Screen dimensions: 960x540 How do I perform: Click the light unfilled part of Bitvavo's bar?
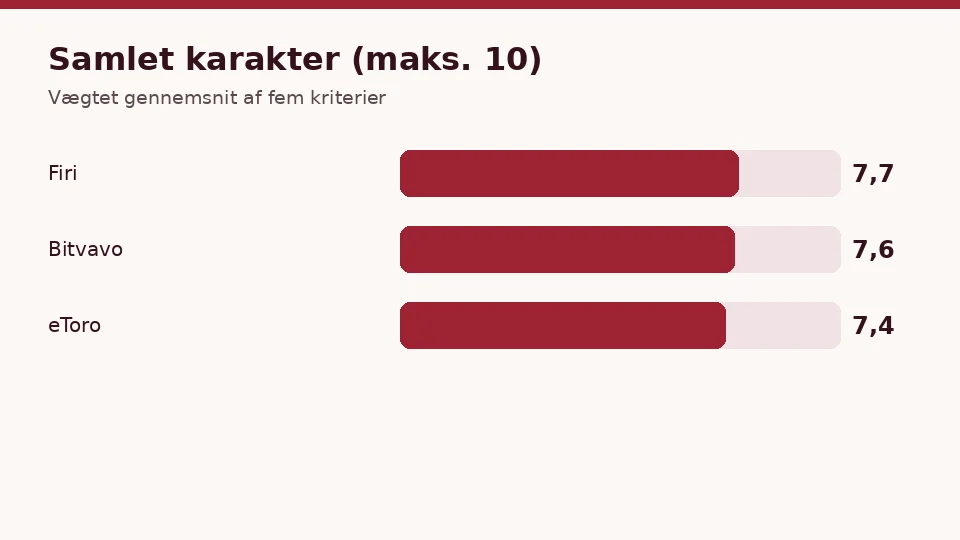tap(788, 249)
